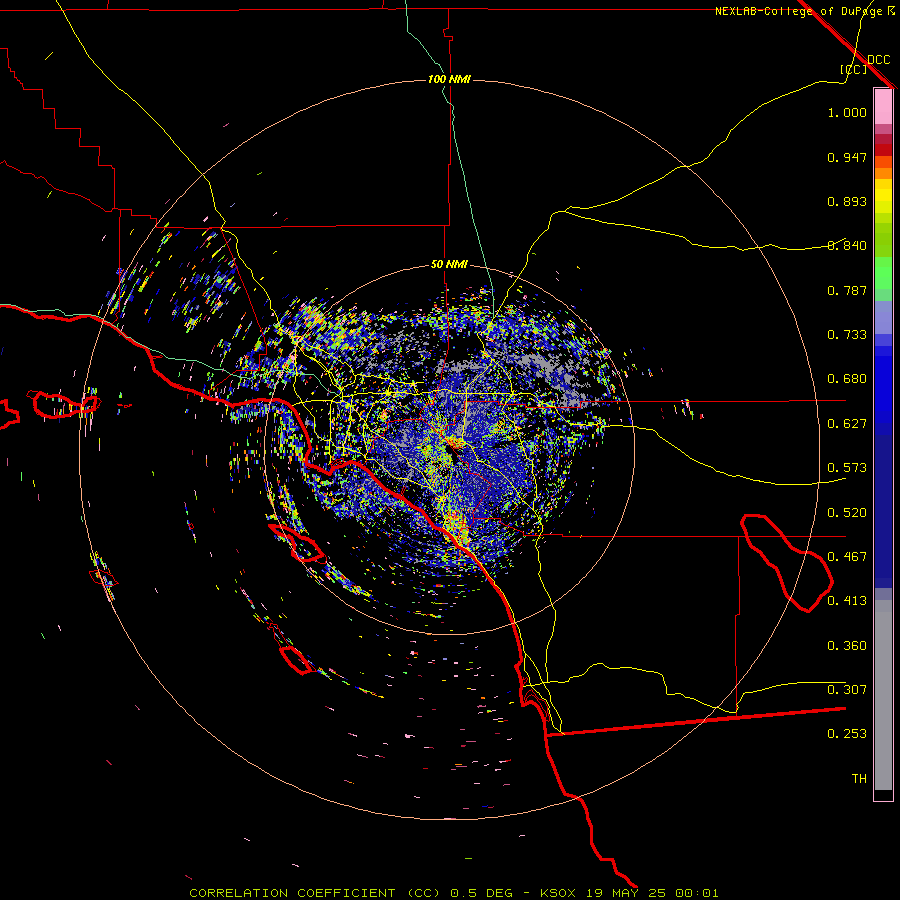
Task: Click the 50 NMI range ring label
Action: click(449, 264)
